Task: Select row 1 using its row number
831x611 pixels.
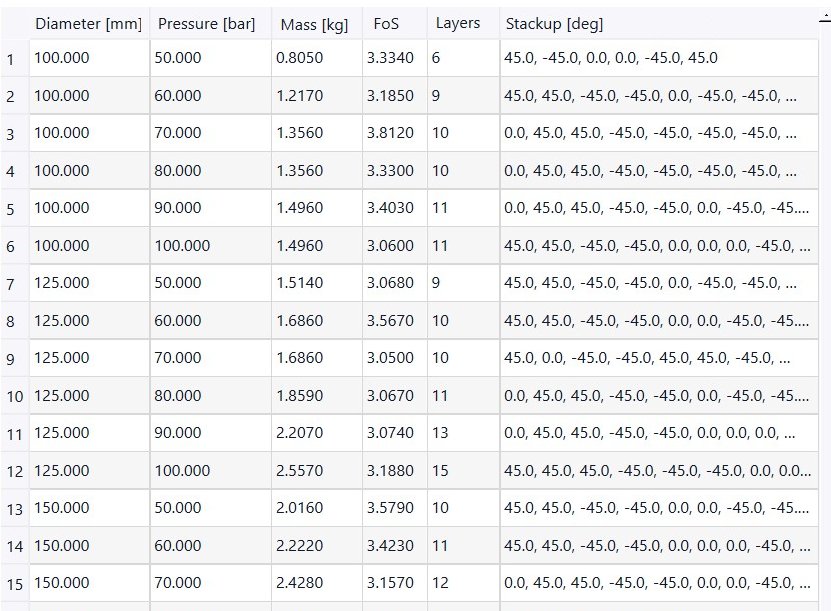Action: click(x=12, y=58)
